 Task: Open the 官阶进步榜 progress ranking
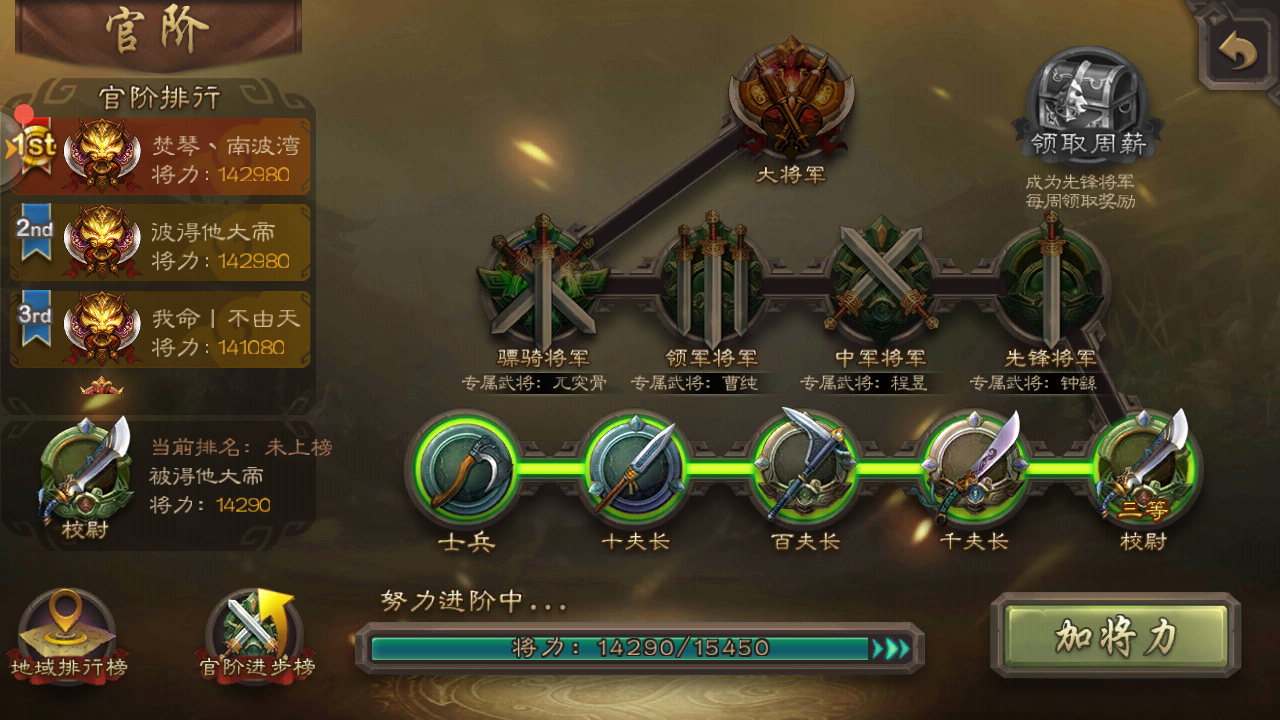(256, 636)
